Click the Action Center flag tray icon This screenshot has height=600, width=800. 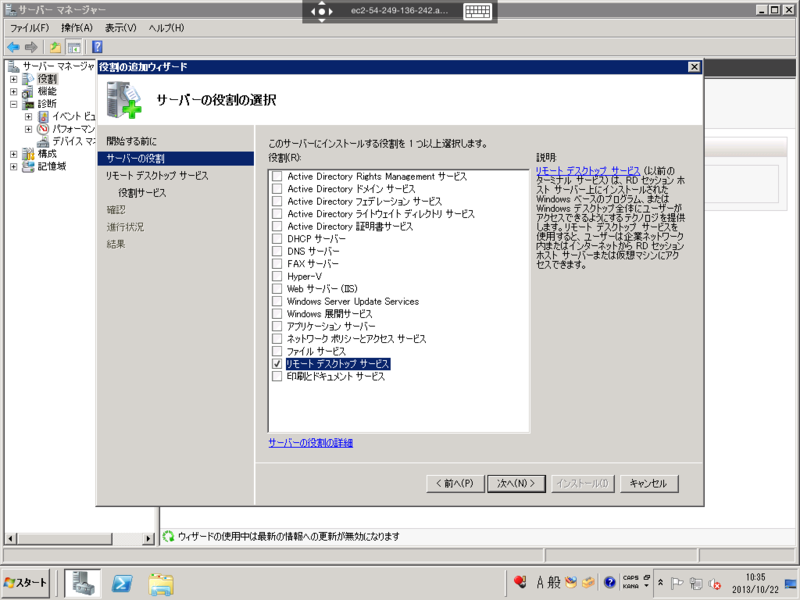[677, 583]
